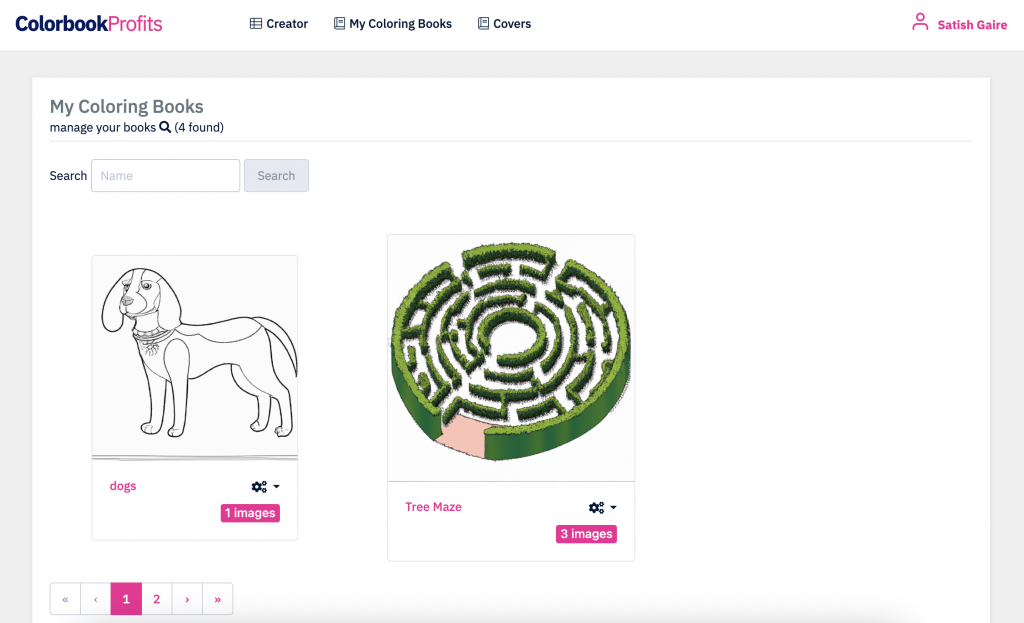Open the Tree Maze thumbnail
Image resolution: width=1024 pixels, height=623 pixels.
pos(511,357)
